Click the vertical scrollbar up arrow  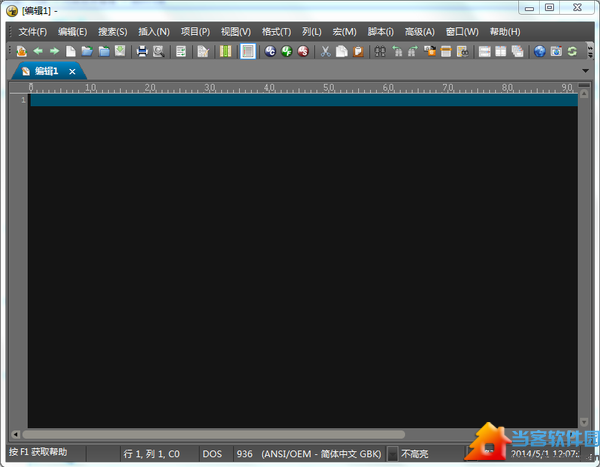click(x=584, y=94)
